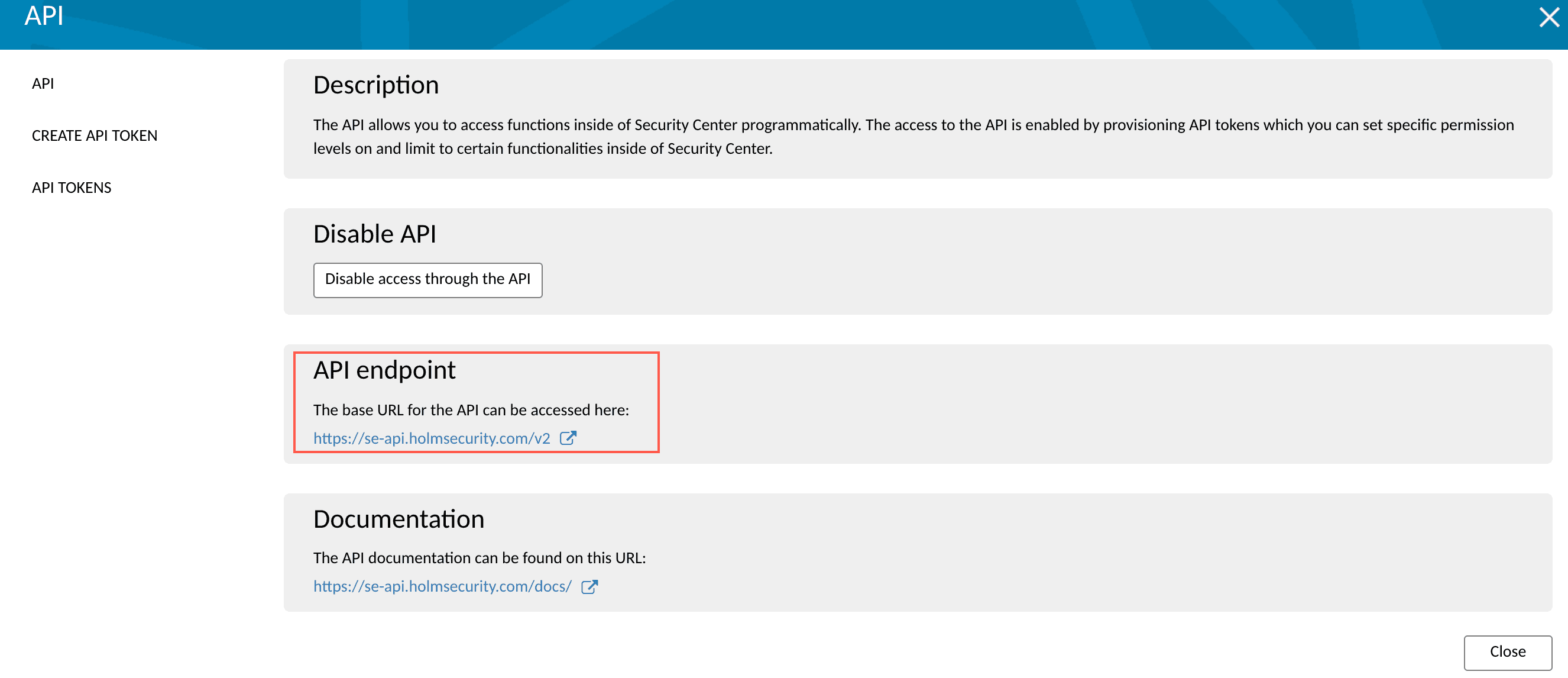Click the Disable API heading
This screenshot has width=1568, height=678.
[374, 234]
